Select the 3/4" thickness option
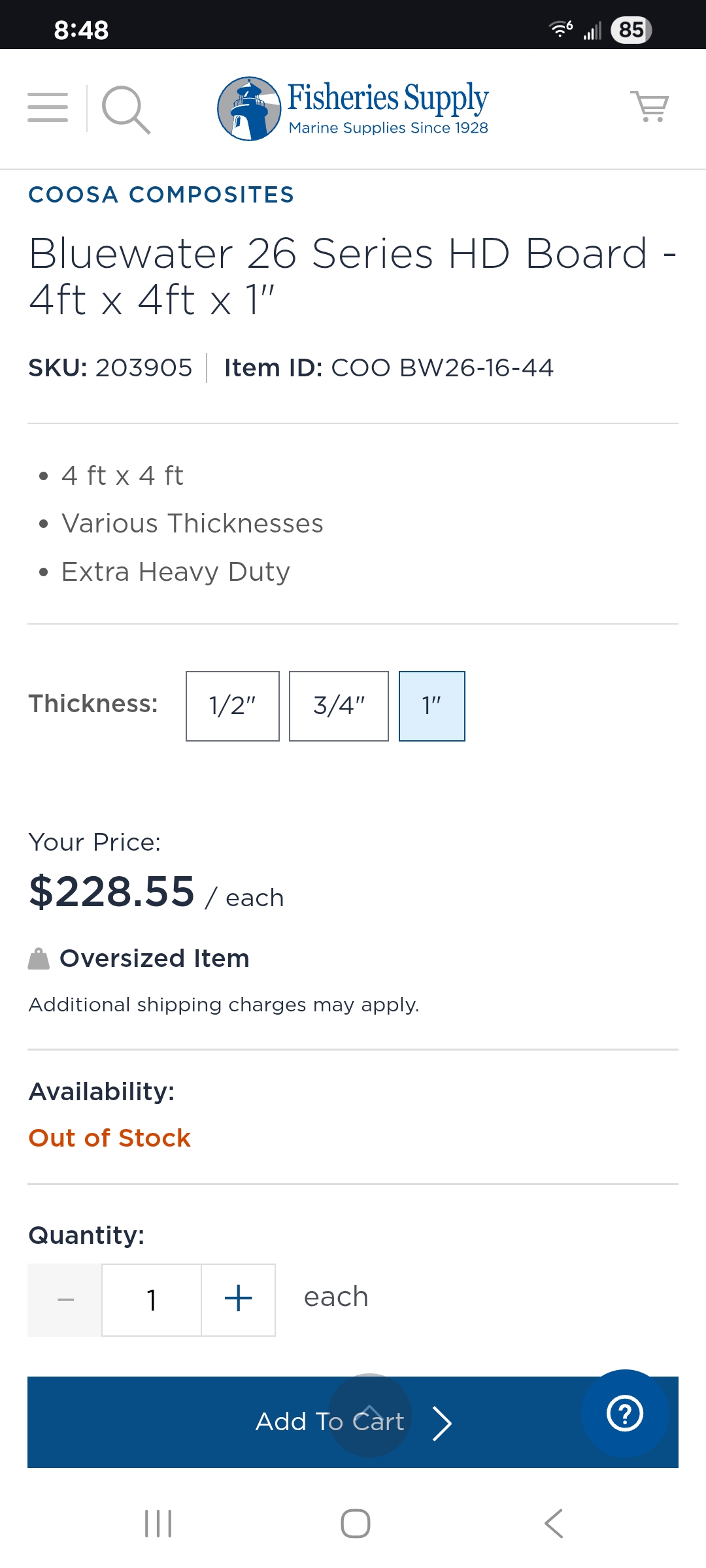Image resolution: width=706 pixels, height=1568 pixels. pyautogui.click(x=339, y=706)
